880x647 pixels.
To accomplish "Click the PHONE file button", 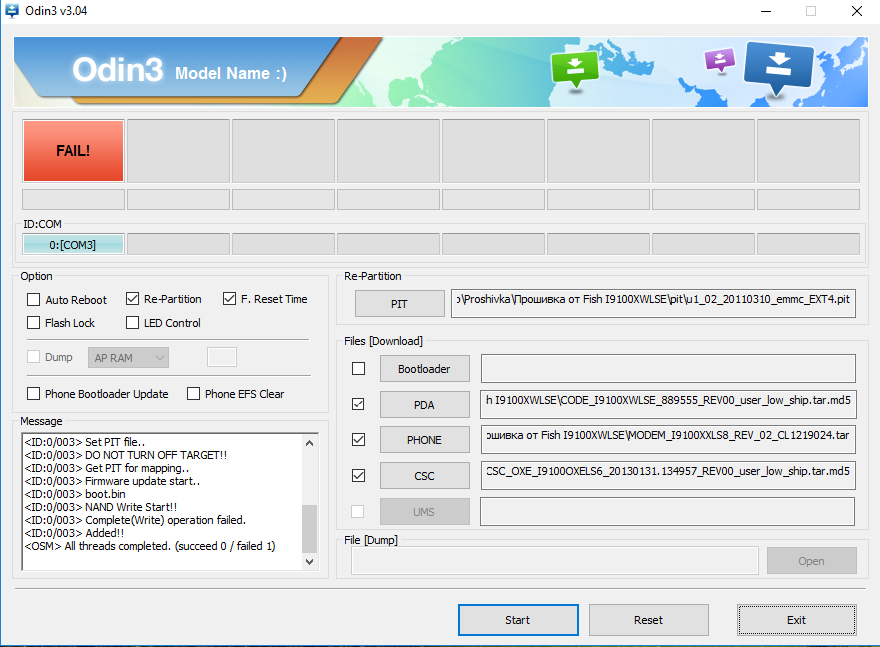I will tap(424, 440).
